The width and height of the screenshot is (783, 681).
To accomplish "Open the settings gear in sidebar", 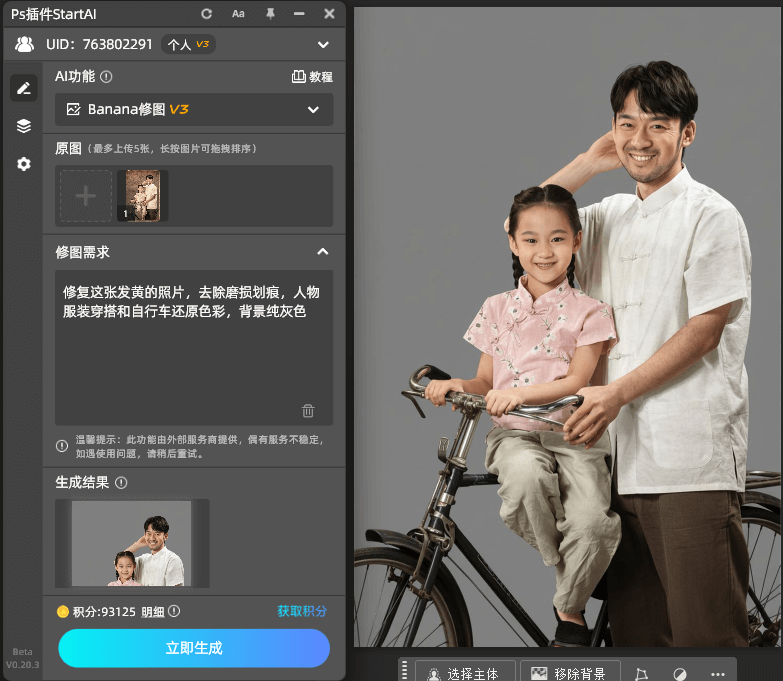I will click(23, 164).
